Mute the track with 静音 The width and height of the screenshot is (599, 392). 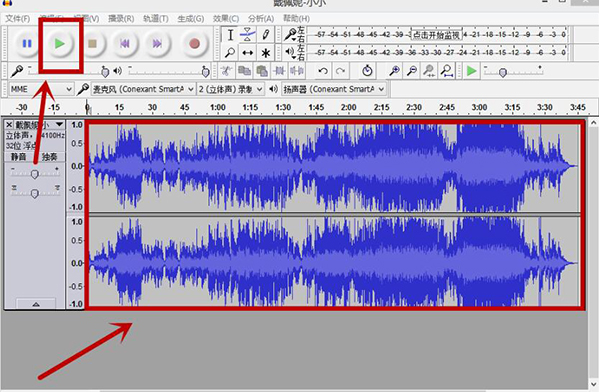18,157
